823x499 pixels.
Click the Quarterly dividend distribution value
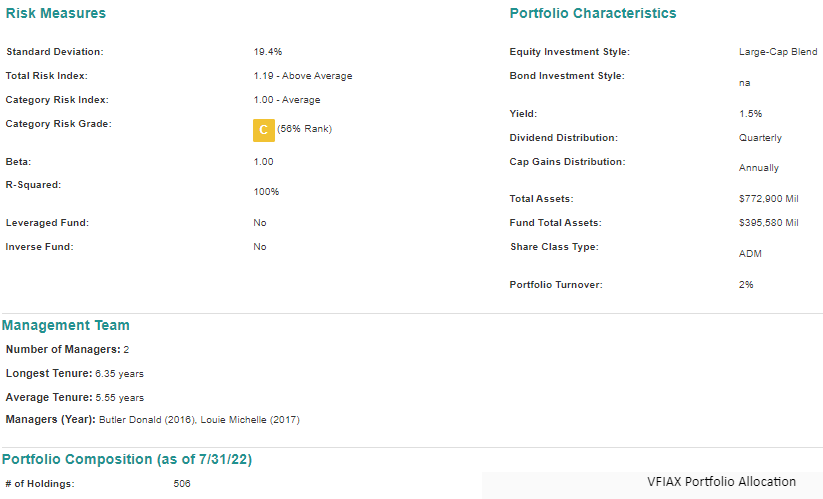pyautogui.click(x=760, y=138)
